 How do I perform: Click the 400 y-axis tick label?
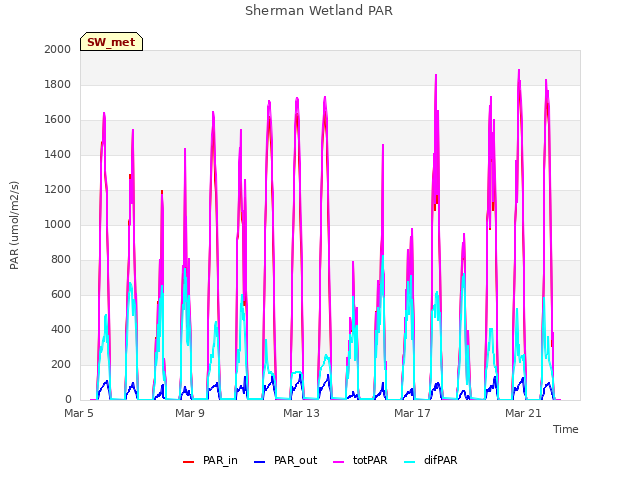61,329
